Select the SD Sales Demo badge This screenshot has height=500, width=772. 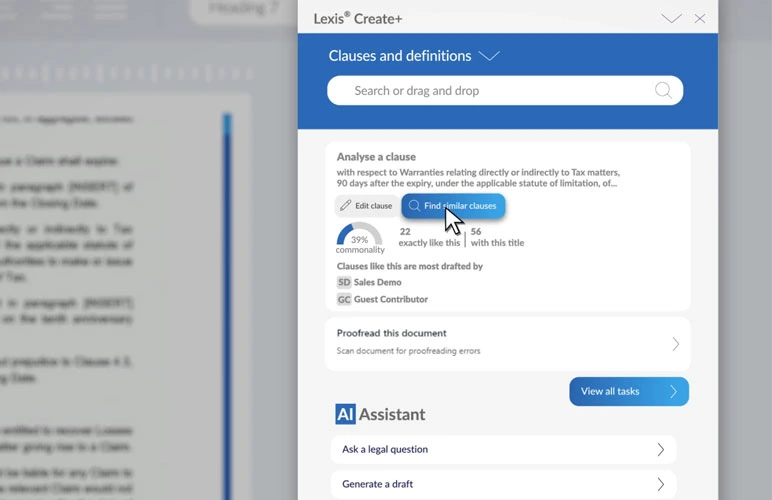344,282
